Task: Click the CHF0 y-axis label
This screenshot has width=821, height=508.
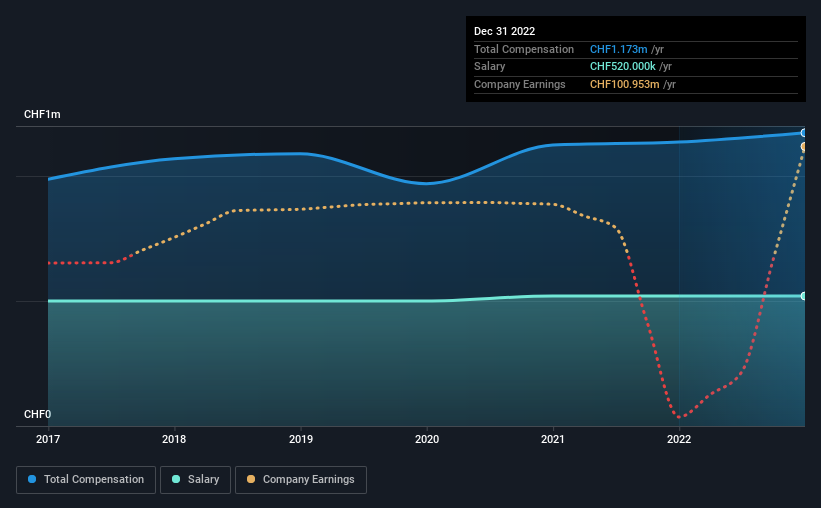Action: (37, 414)
